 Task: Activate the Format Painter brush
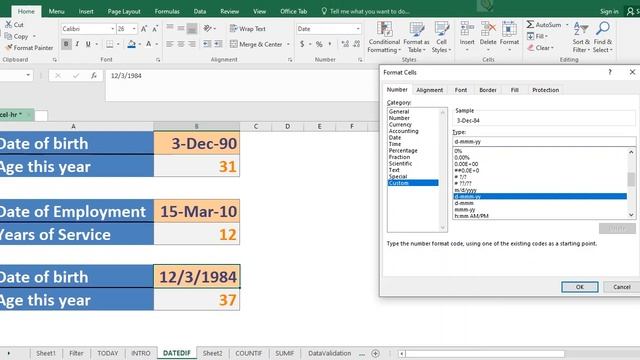click(x=8, y=48)
